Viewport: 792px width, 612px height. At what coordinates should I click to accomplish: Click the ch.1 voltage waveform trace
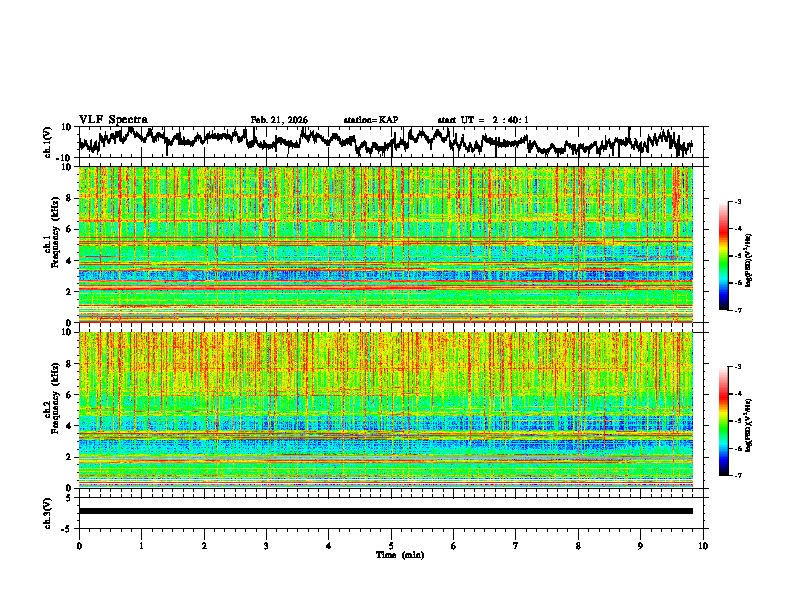tap(385, 142)
